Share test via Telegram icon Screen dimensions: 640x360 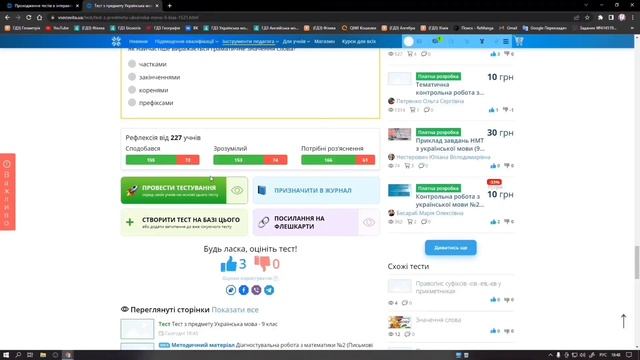pos(269,290)
